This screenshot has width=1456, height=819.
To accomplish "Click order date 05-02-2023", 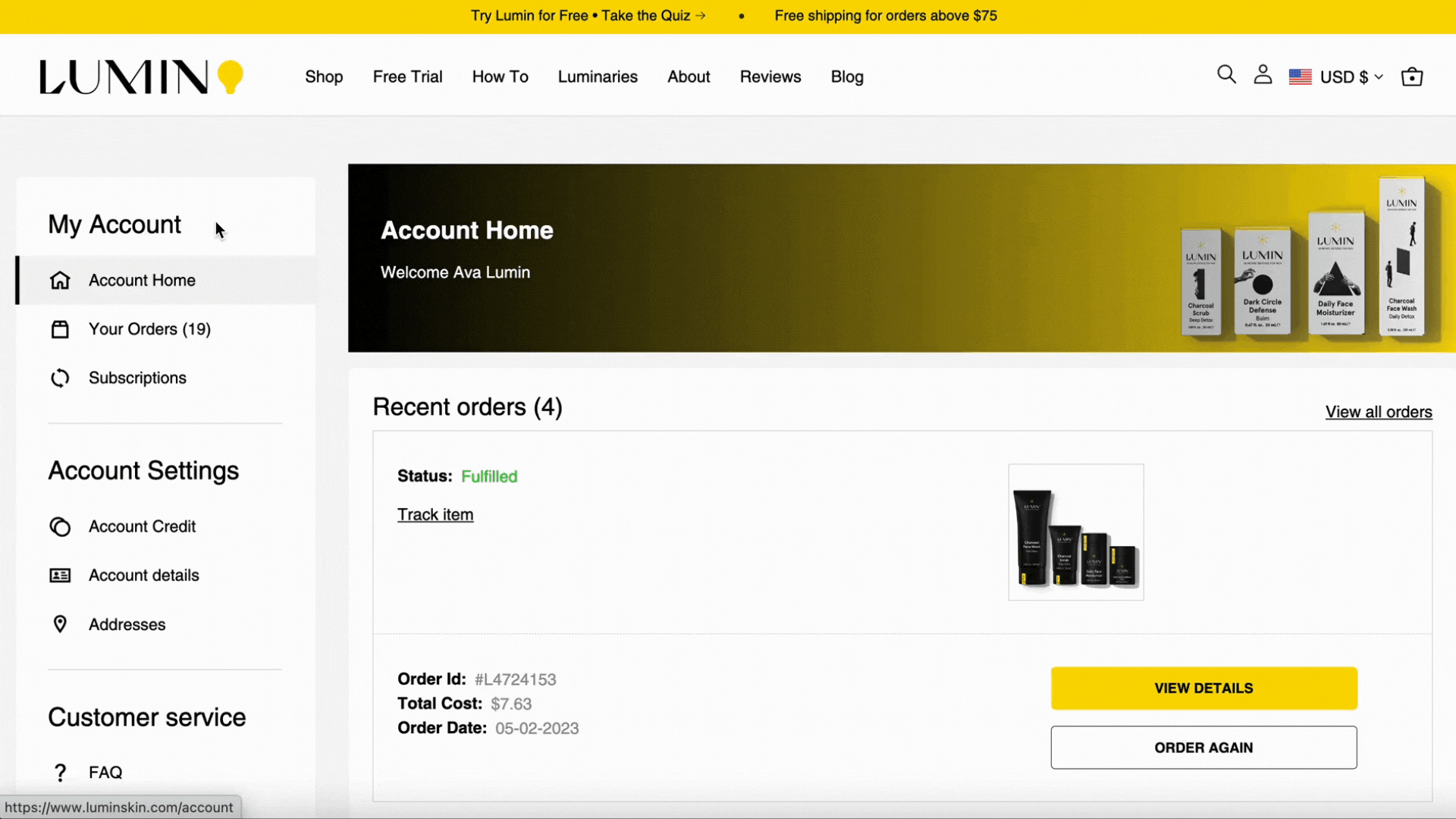I will [x=537, y=728].
